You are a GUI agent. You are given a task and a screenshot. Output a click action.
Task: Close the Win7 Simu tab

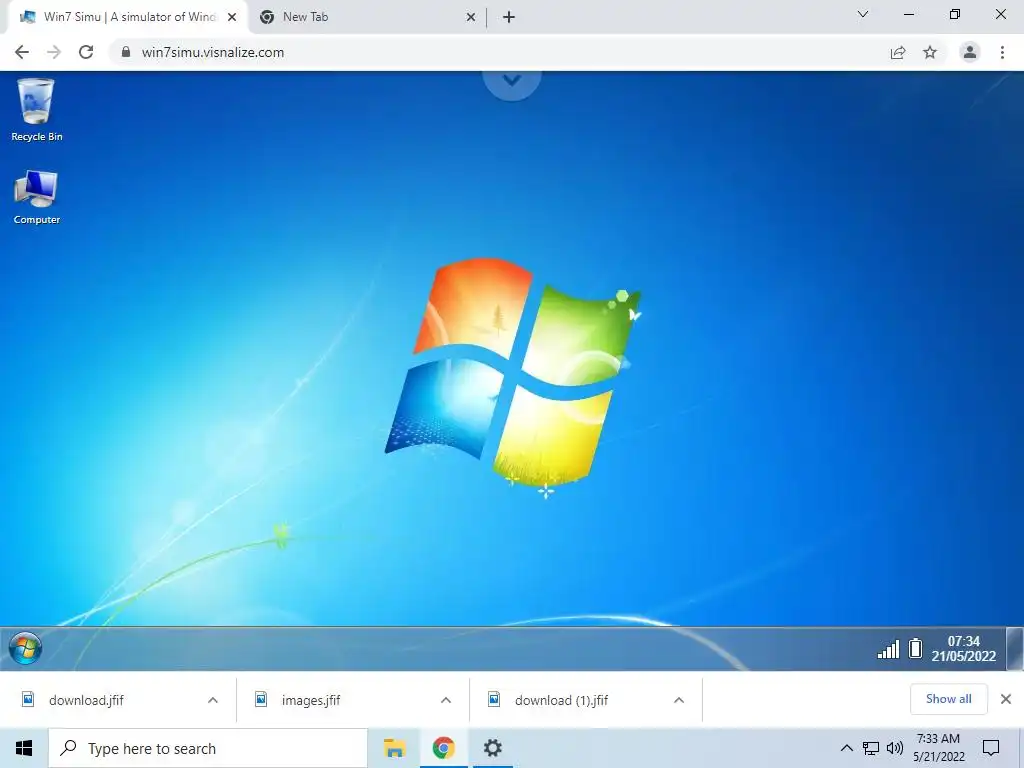pos(232,17)
